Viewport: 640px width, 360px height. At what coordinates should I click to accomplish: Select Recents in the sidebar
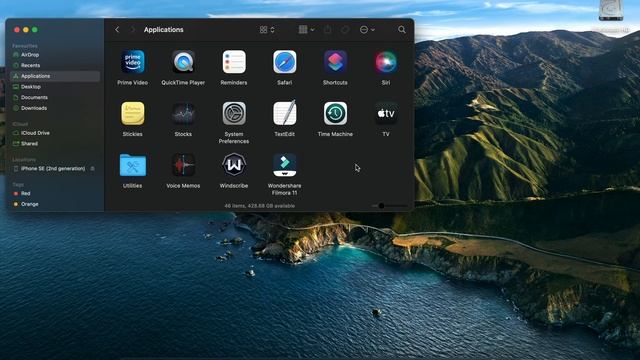(55, 65)
